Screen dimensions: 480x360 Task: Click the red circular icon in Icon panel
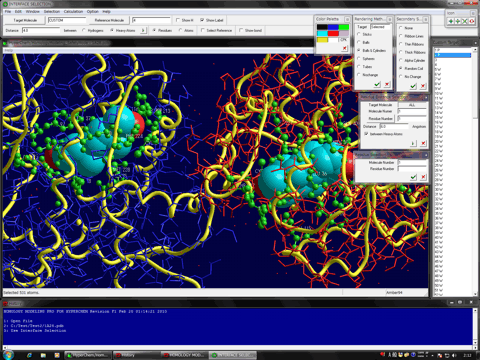(x=471, y=21)
